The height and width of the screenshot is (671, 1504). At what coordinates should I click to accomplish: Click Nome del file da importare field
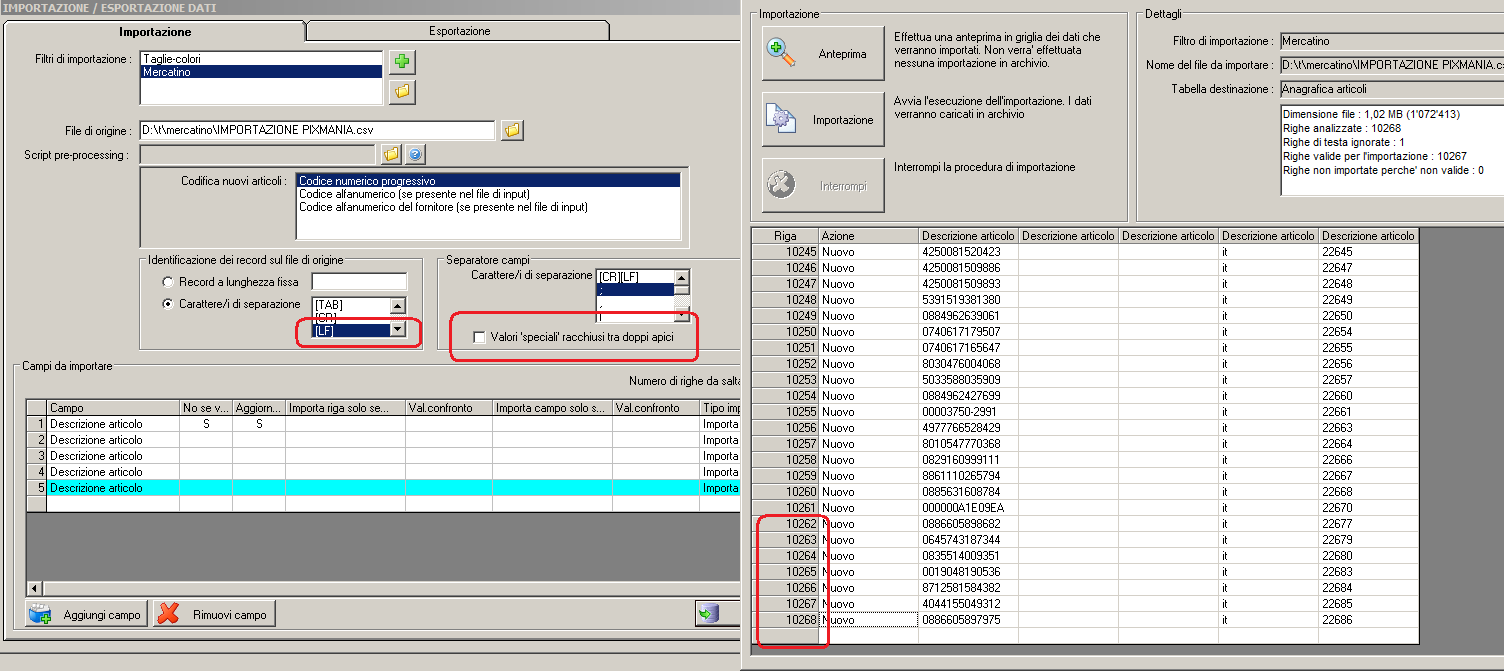pos(1391,65)
